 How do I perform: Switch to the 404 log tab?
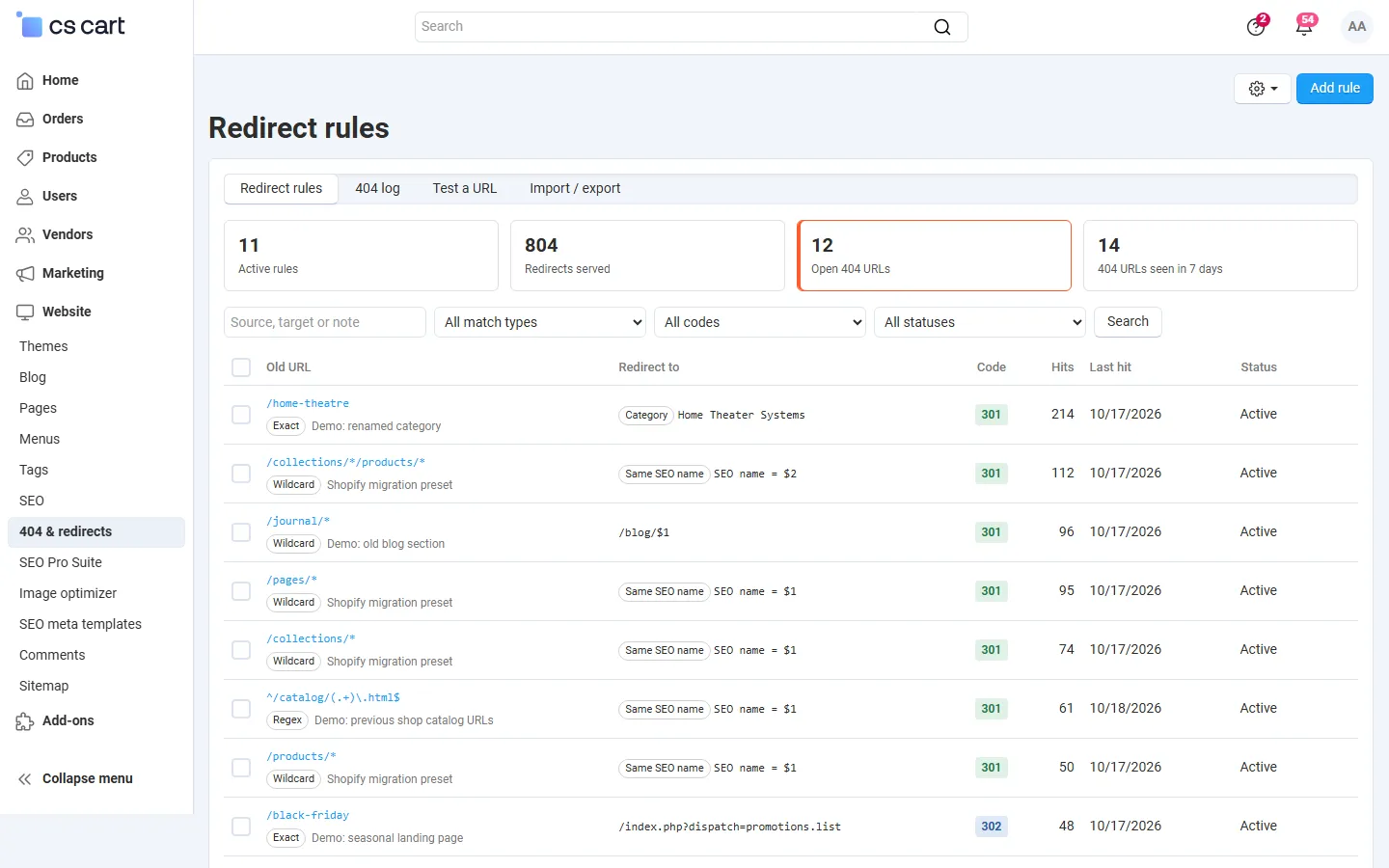pyautogui.click(x=377, y=189)
